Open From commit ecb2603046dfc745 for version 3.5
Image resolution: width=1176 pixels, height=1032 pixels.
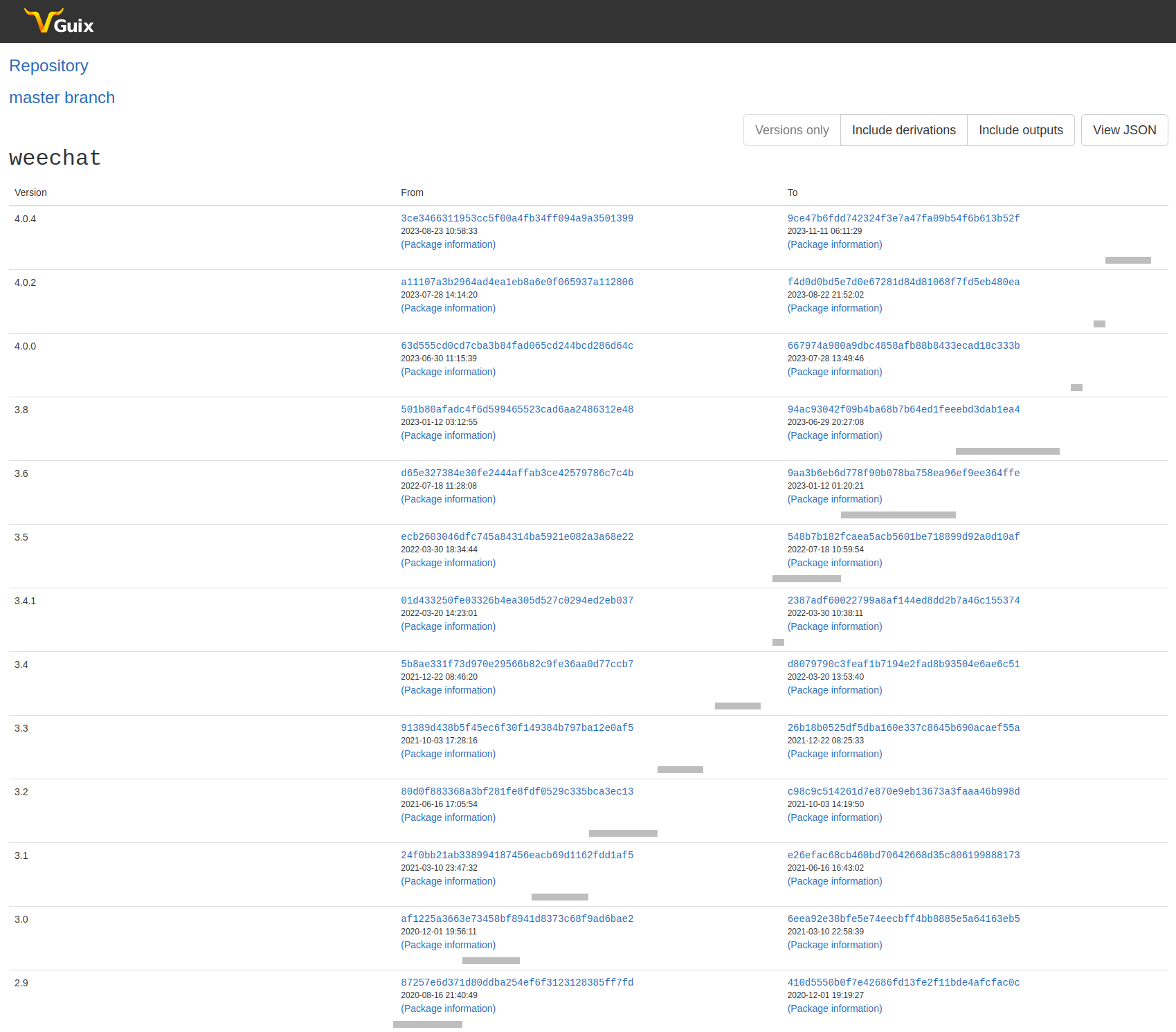tap(517, 536)
